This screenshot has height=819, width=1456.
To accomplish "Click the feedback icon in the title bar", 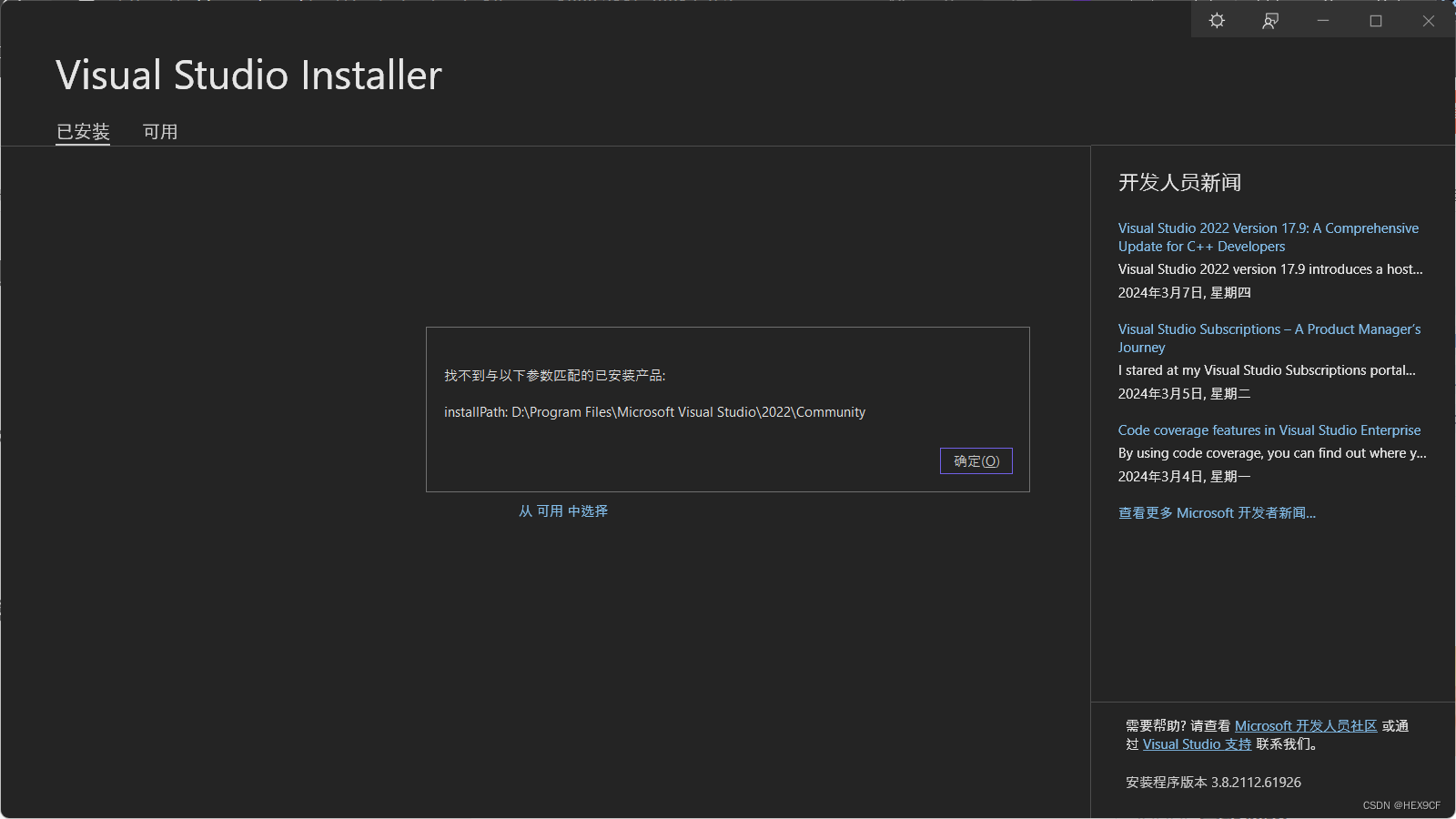I will tap(1270, 20).
